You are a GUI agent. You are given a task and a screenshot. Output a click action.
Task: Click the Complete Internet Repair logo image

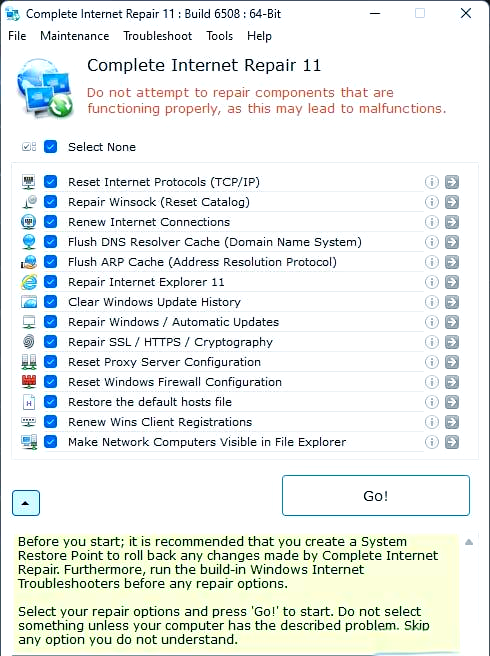click(x=45, y=88)
